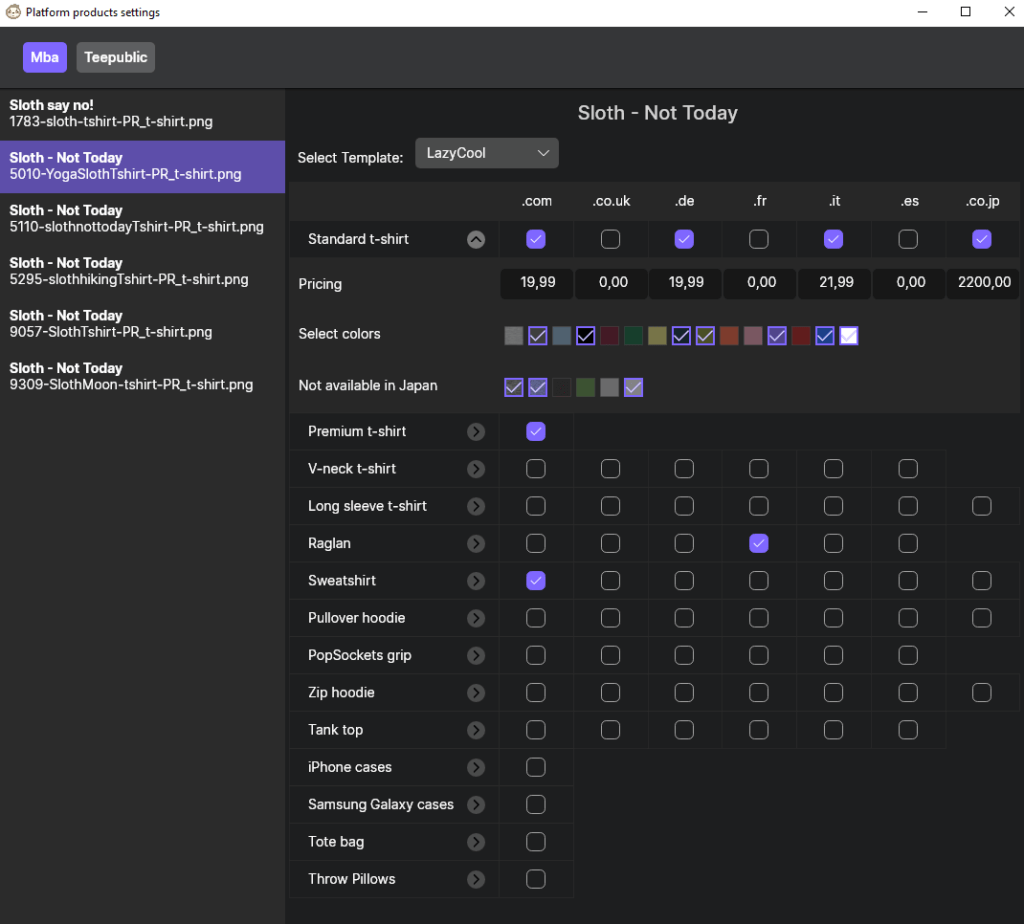Click the sloth app icon in the title bar
The image size is (1024, 924).
13,12
